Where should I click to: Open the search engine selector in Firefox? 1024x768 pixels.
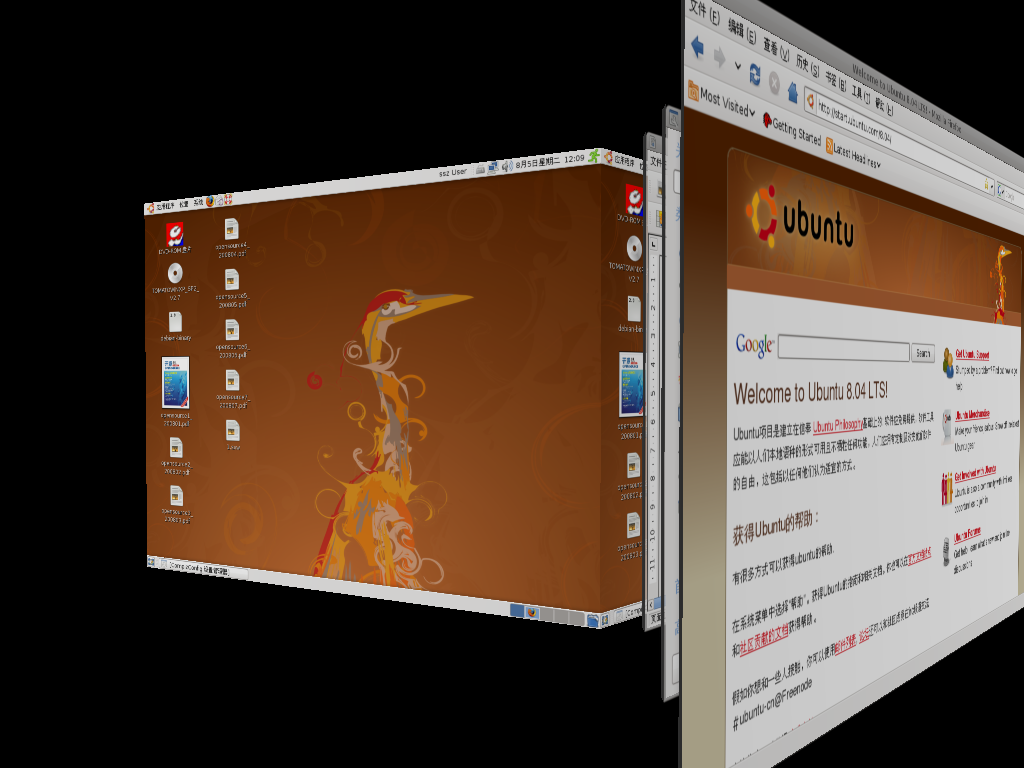[1002, 191]
